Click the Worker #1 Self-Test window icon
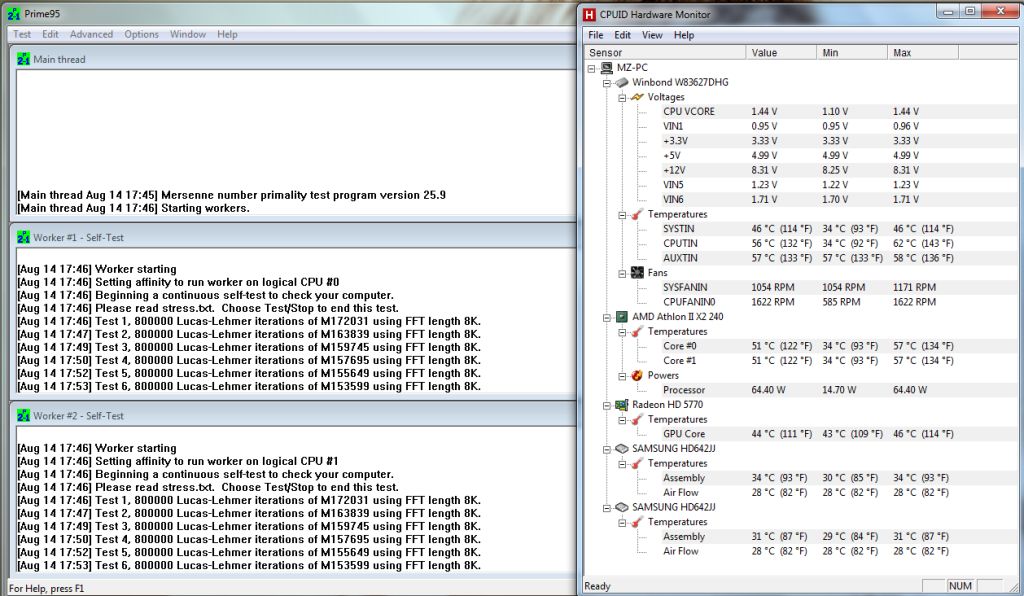The height and width of the screenshot is (596, 1024). [x=24, y=238]
